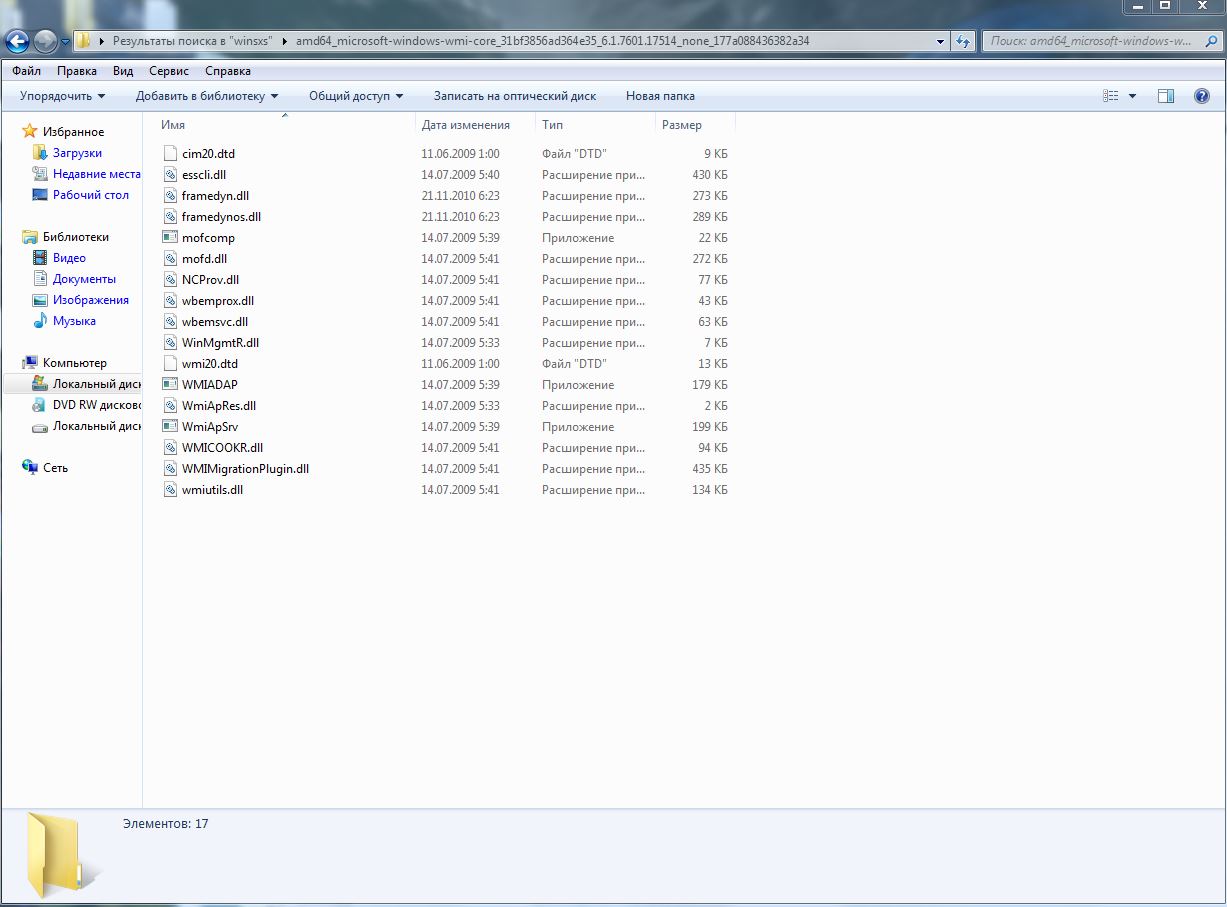
Task: Select the esscli.dll file icon
Action: click(170, 174)
